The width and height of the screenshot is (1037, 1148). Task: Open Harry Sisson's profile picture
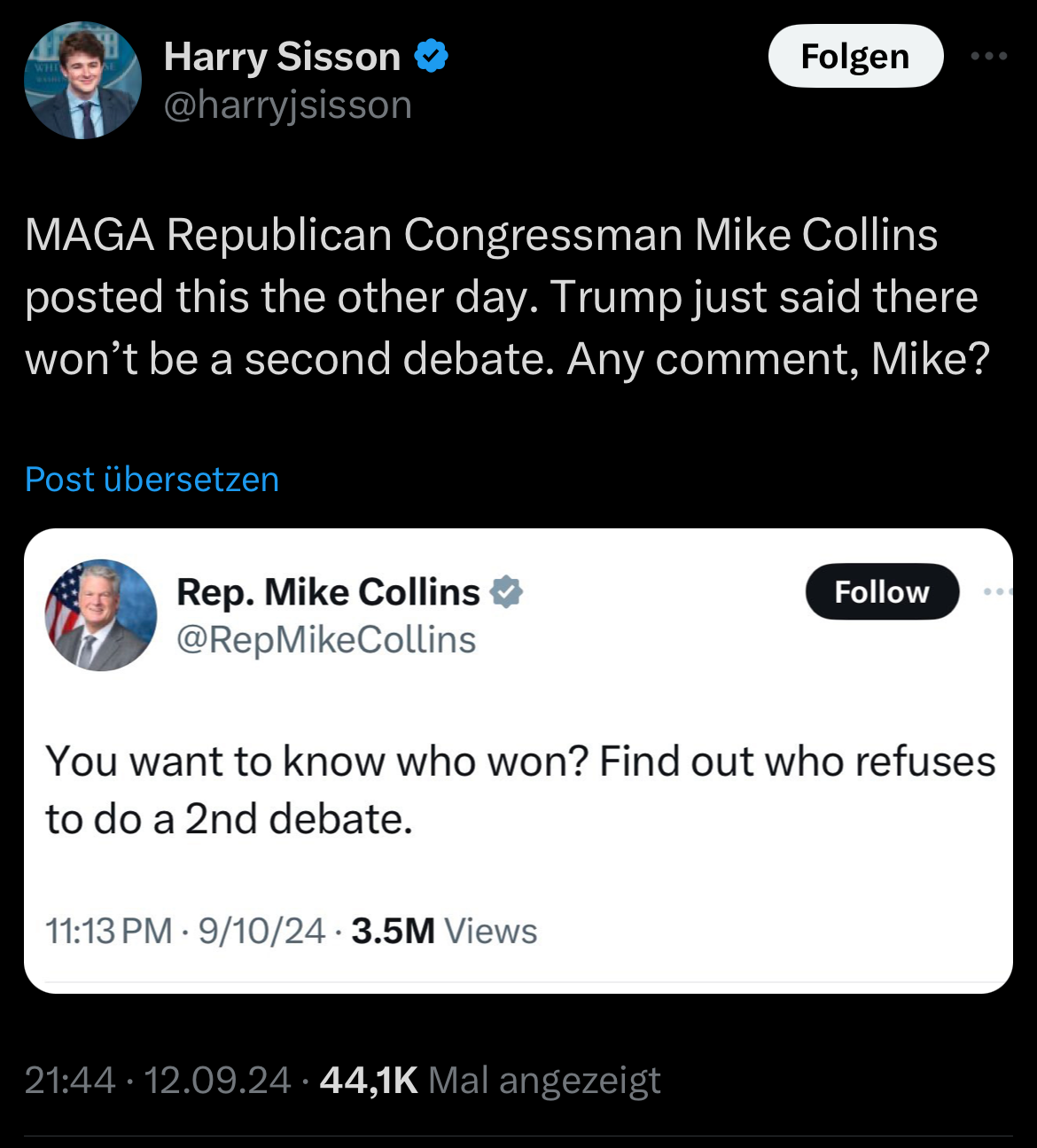[82, 81]
